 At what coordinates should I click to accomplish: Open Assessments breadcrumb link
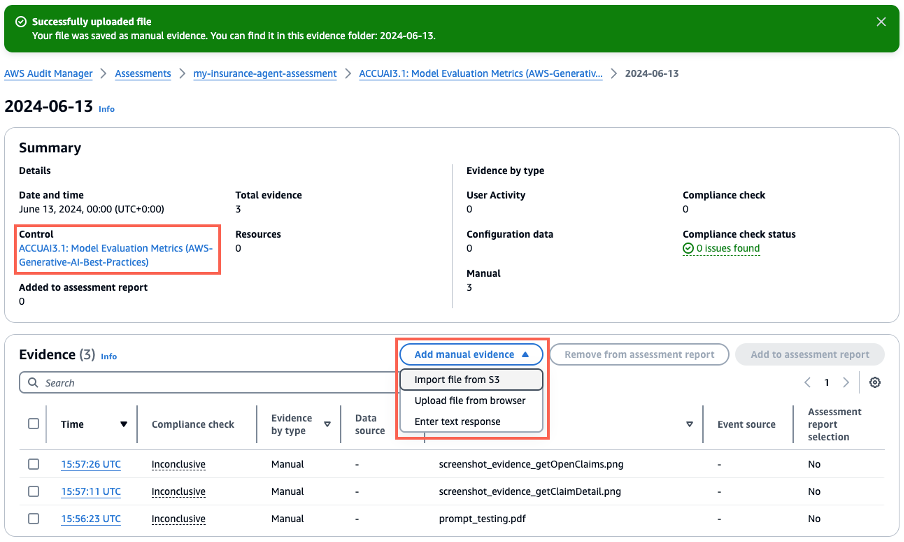(143, 74)
